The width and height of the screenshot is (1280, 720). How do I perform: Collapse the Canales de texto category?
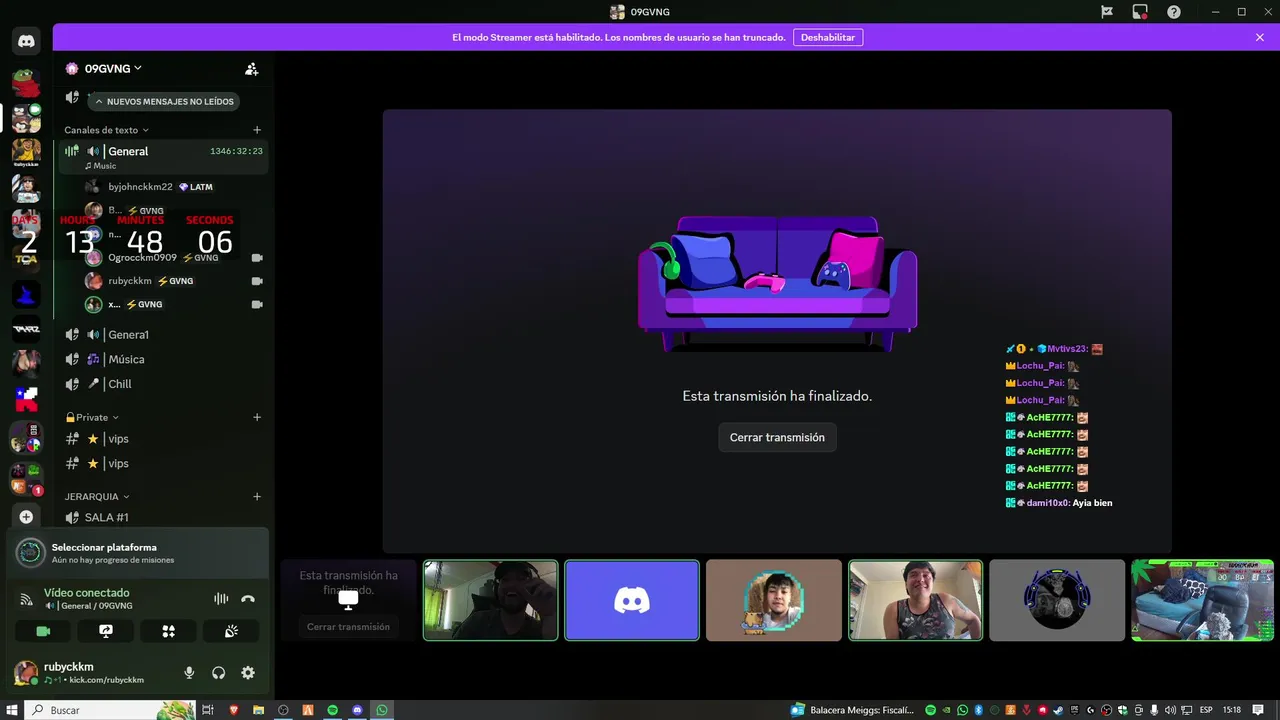tap(106, 130)
